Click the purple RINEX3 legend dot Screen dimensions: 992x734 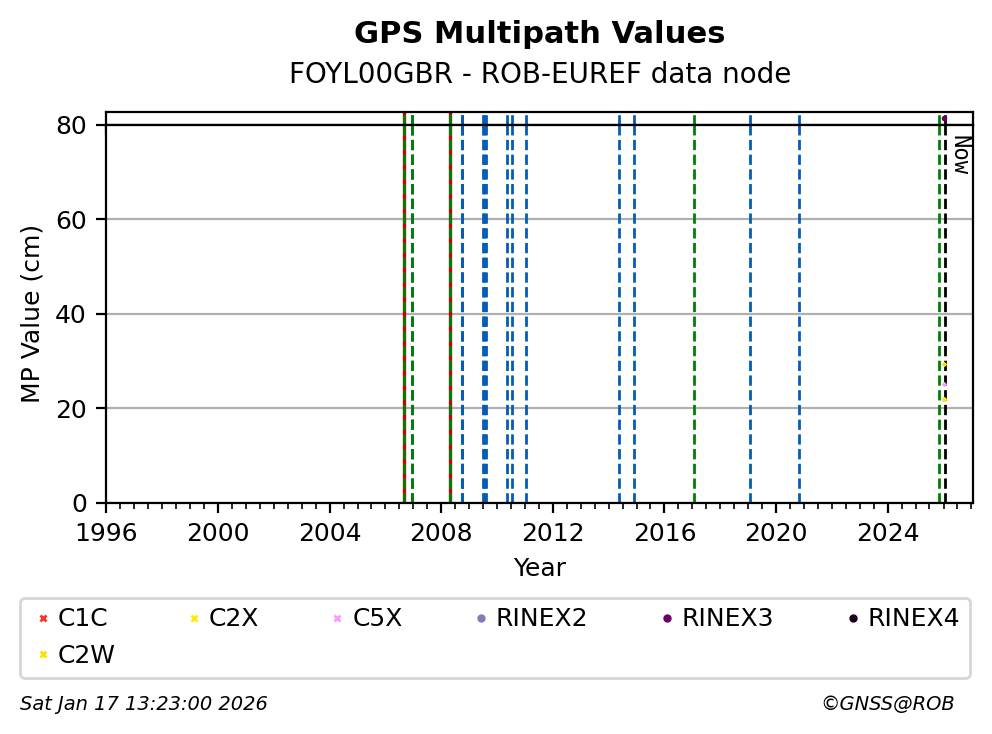tap(667, 619)
